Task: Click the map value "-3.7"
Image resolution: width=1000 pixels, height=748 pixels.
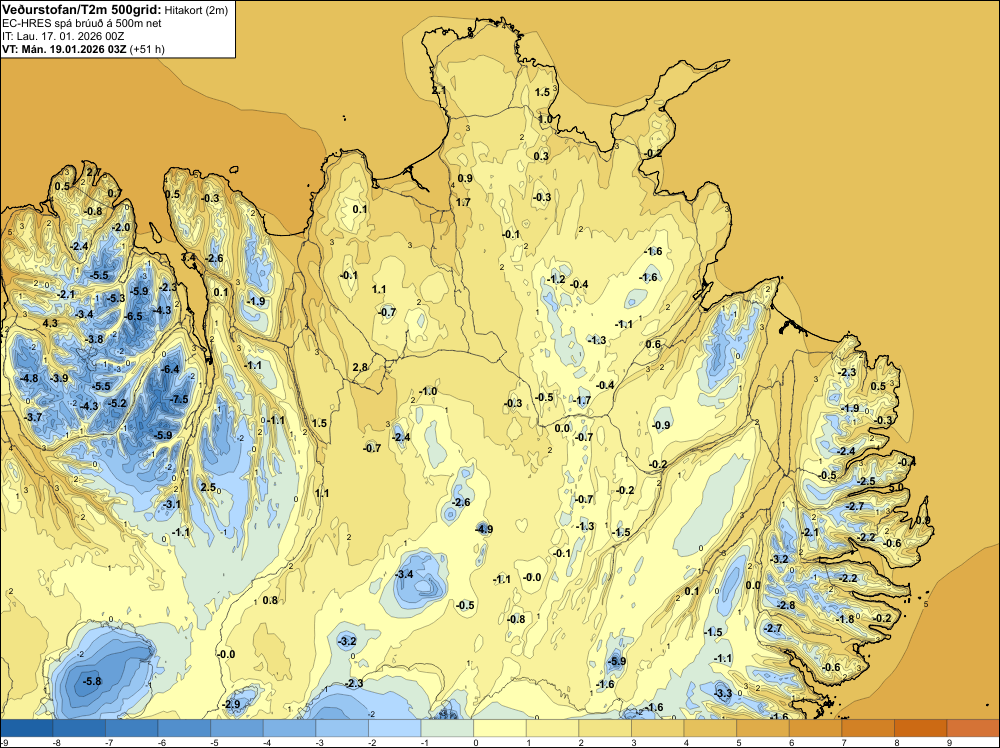Action: pos(33,417)
